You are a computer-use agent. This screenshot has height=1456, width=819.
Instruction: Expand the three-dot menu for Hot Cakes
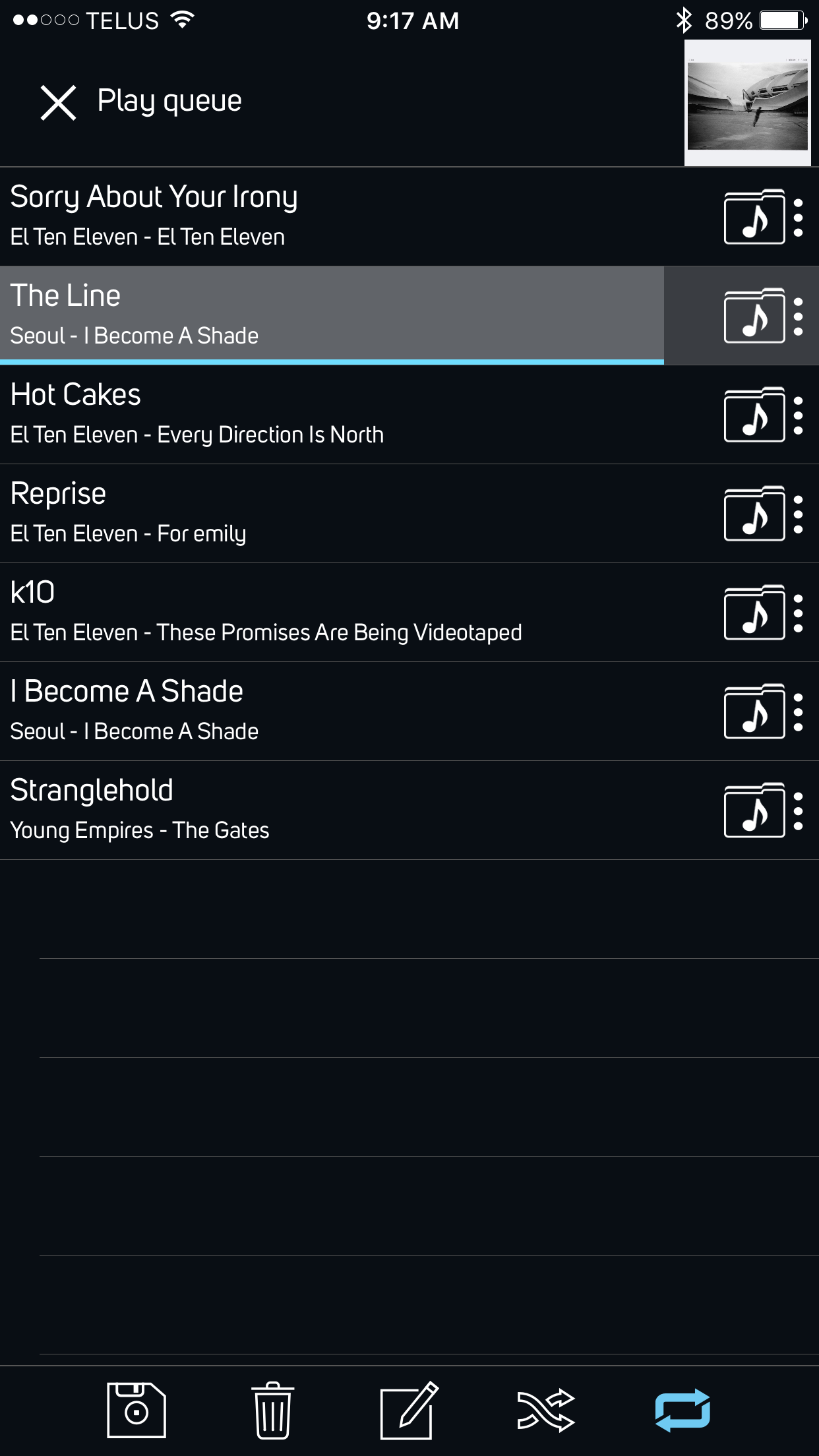[799, 415]
